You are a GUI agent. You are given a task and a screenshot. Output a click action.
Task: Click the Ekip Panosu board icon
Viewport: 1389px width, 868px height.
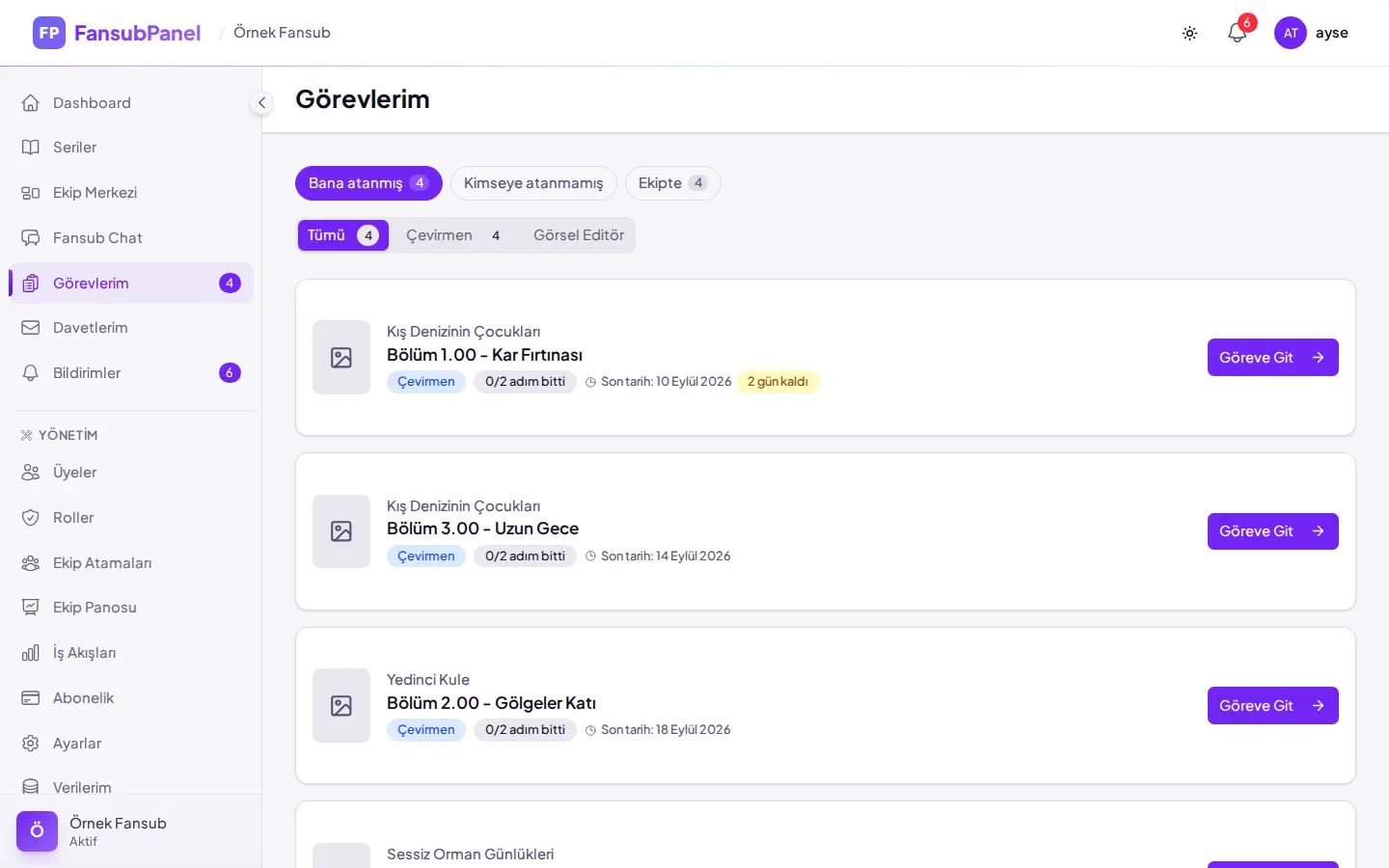pos(31,608)
